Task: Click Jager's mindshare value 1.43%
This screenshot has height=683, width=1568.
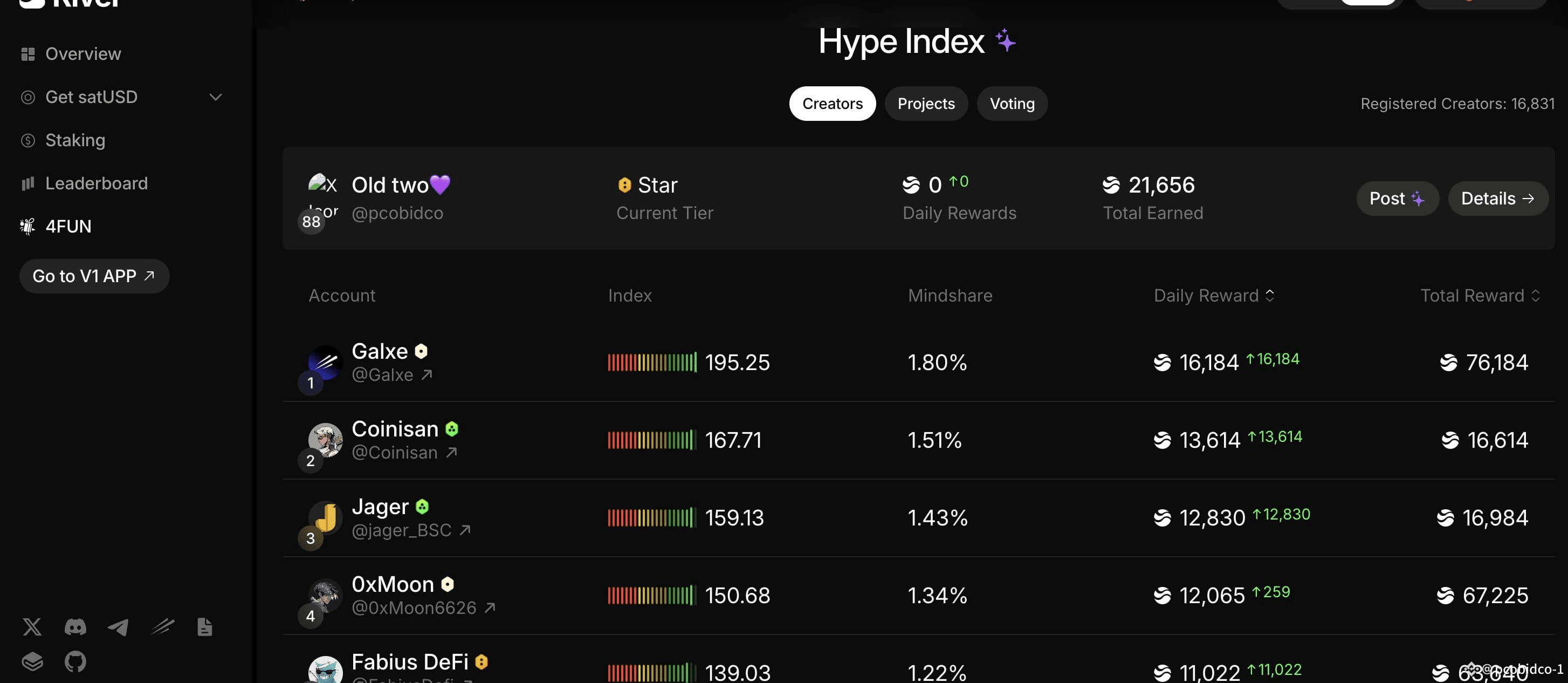Action: (938, 518)
